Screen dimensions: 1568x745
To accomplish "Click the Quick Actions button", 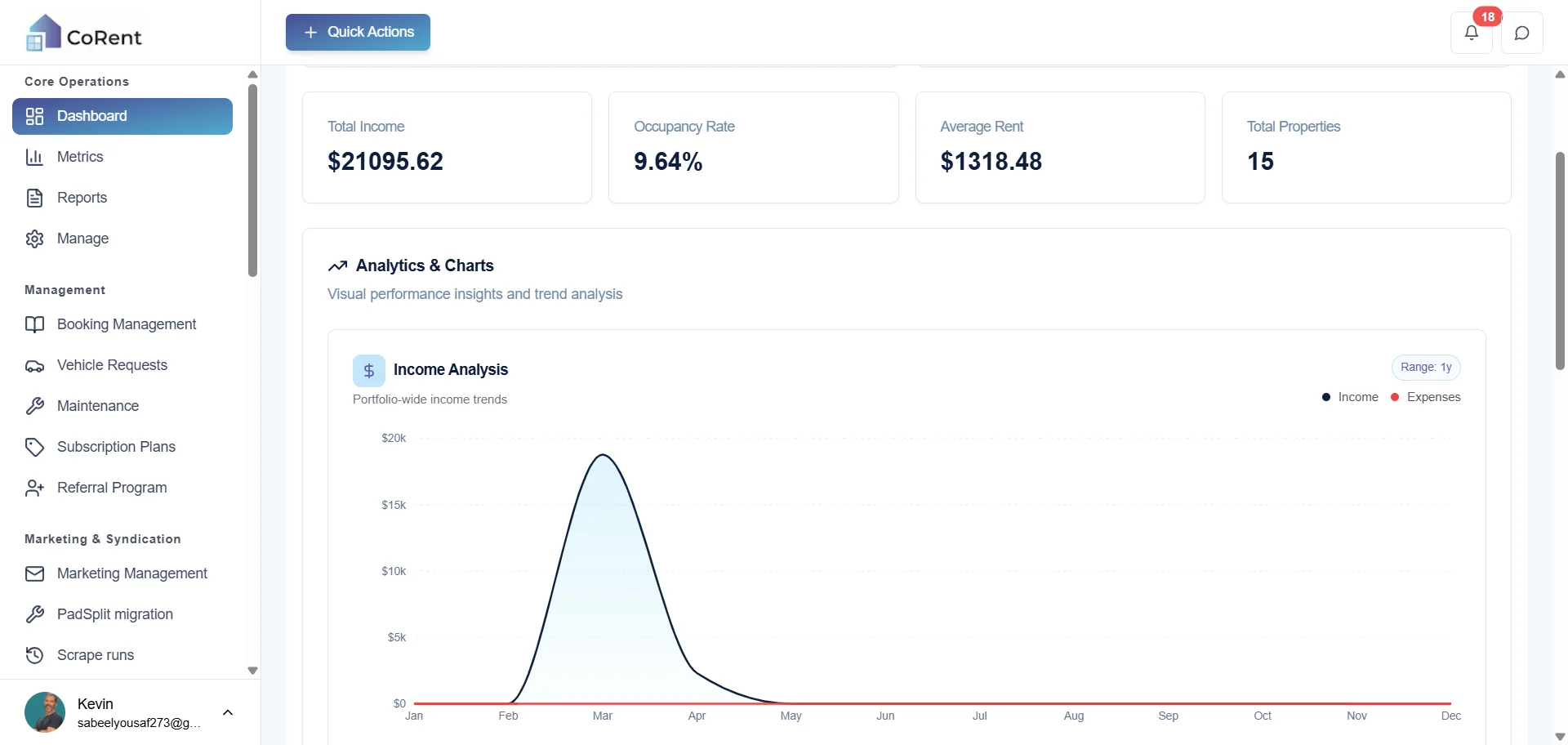I will coord(358,32).
